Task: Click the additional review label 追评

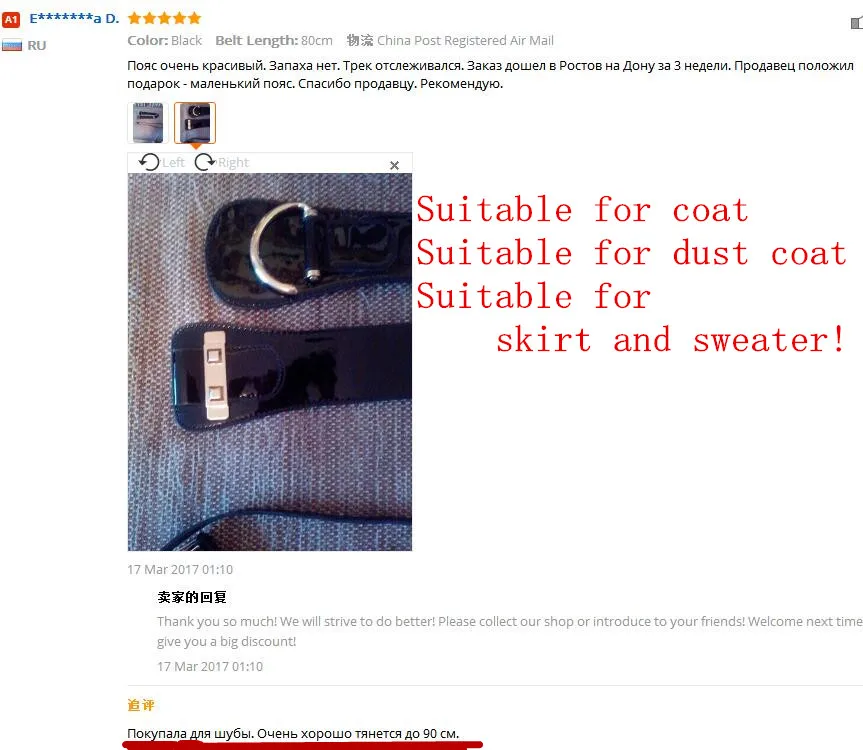Action: [x=141, y=705]
